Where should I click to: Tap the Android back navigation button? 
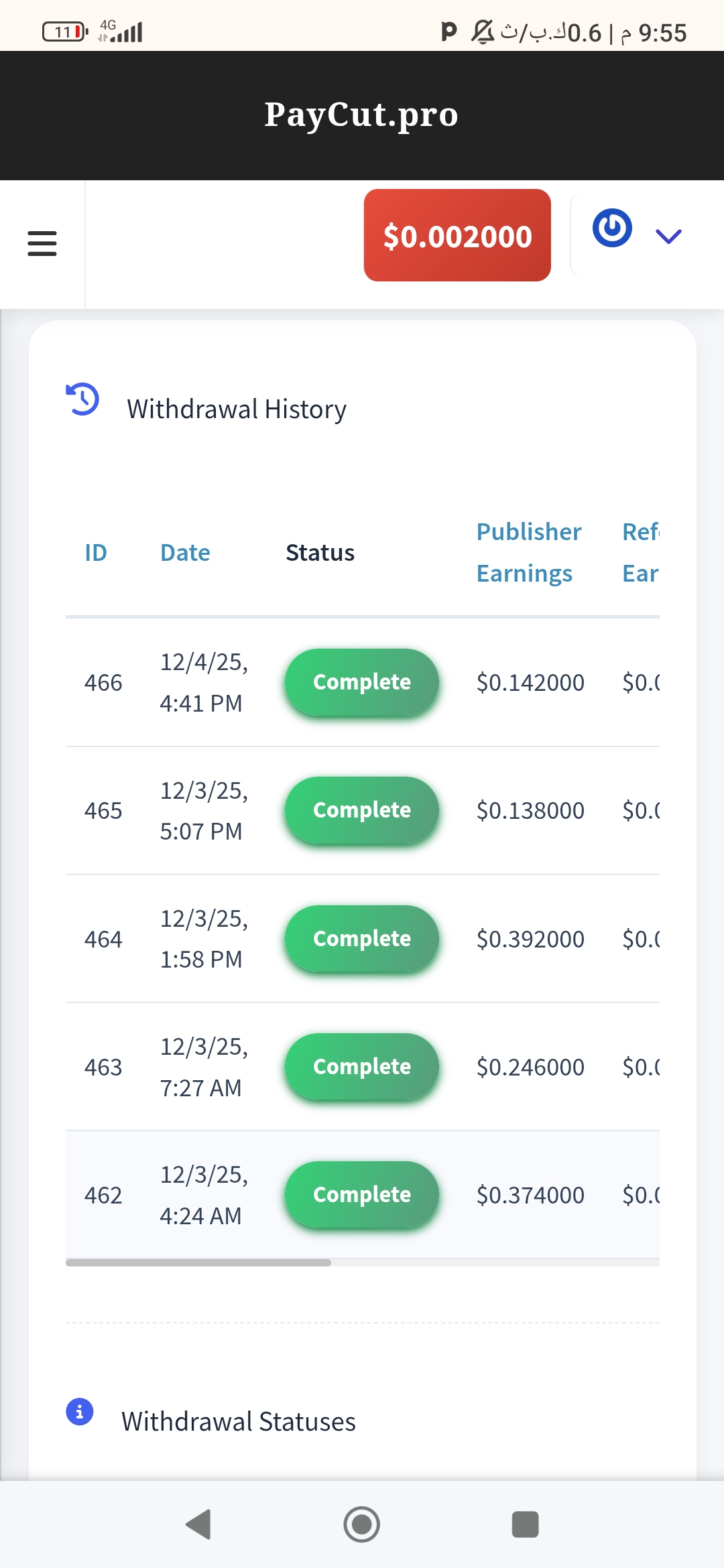pos(198,1524)
